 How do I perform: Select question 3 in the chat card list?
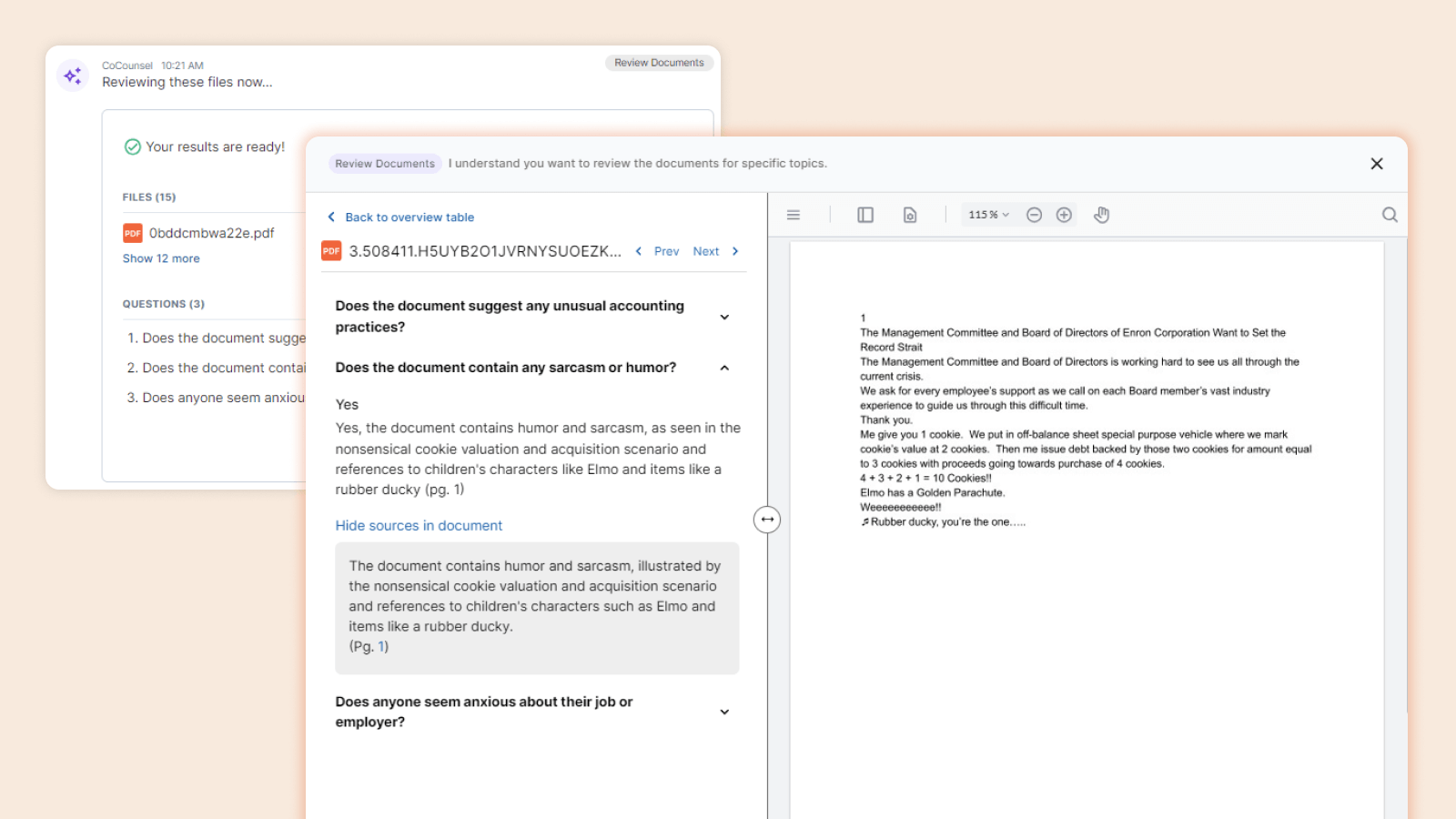point(217,398)
